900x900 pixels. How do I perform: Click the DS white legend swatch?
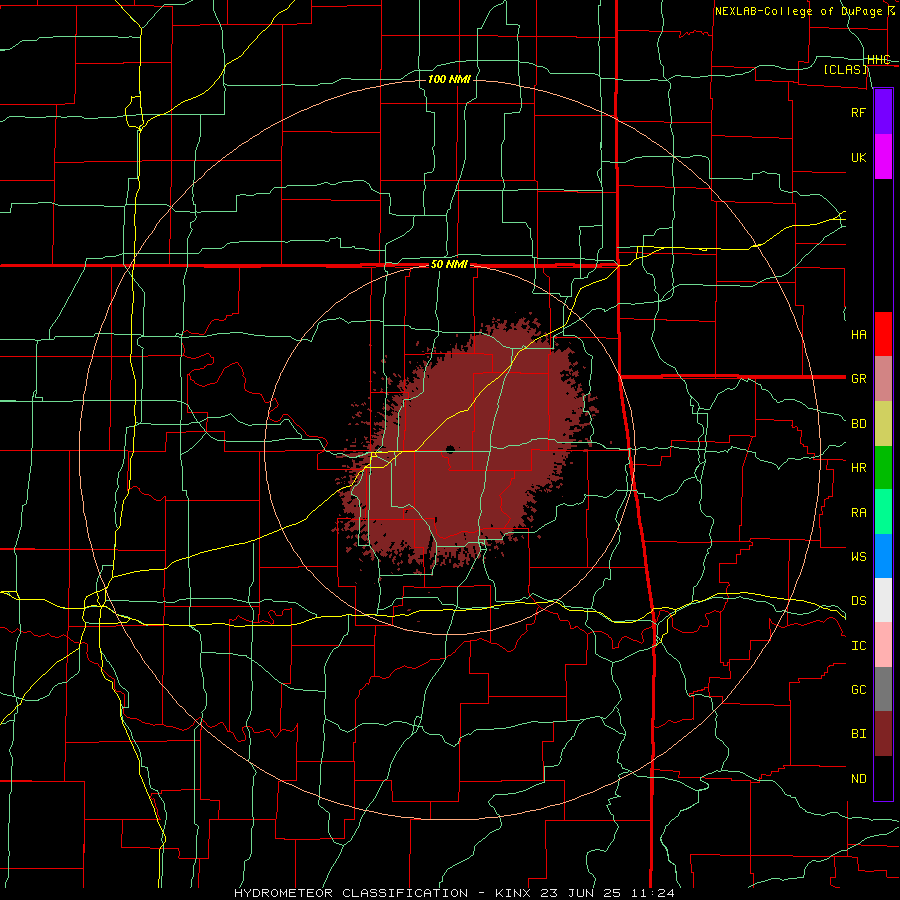883,600
